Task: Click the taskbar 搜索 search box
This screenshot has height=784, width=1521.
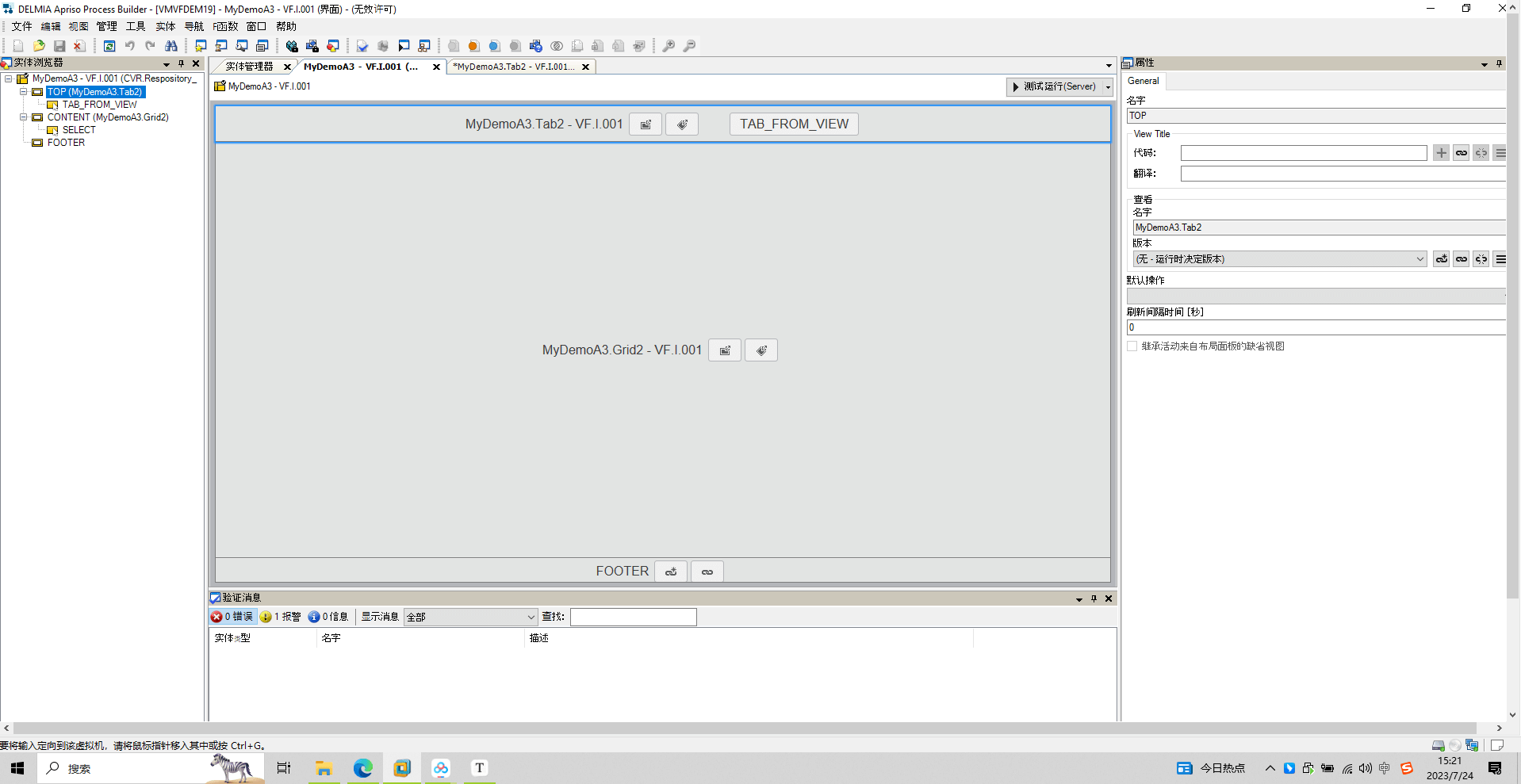Action: click(151, 768)
